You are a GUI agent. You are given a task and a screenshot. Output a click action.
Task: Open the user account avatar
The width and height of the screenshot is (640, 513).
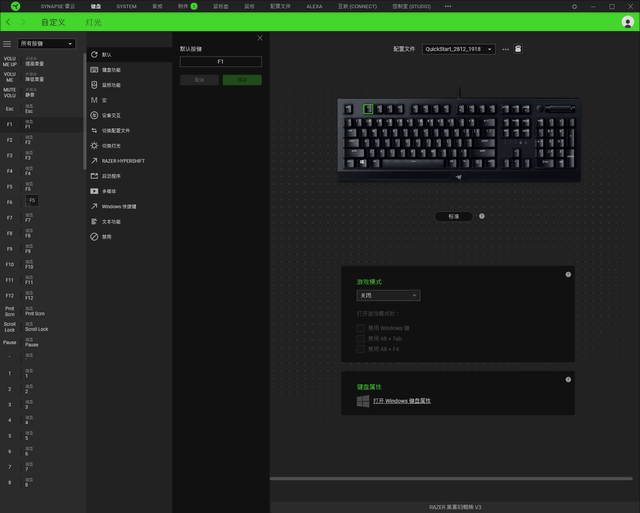pos(627,22)
